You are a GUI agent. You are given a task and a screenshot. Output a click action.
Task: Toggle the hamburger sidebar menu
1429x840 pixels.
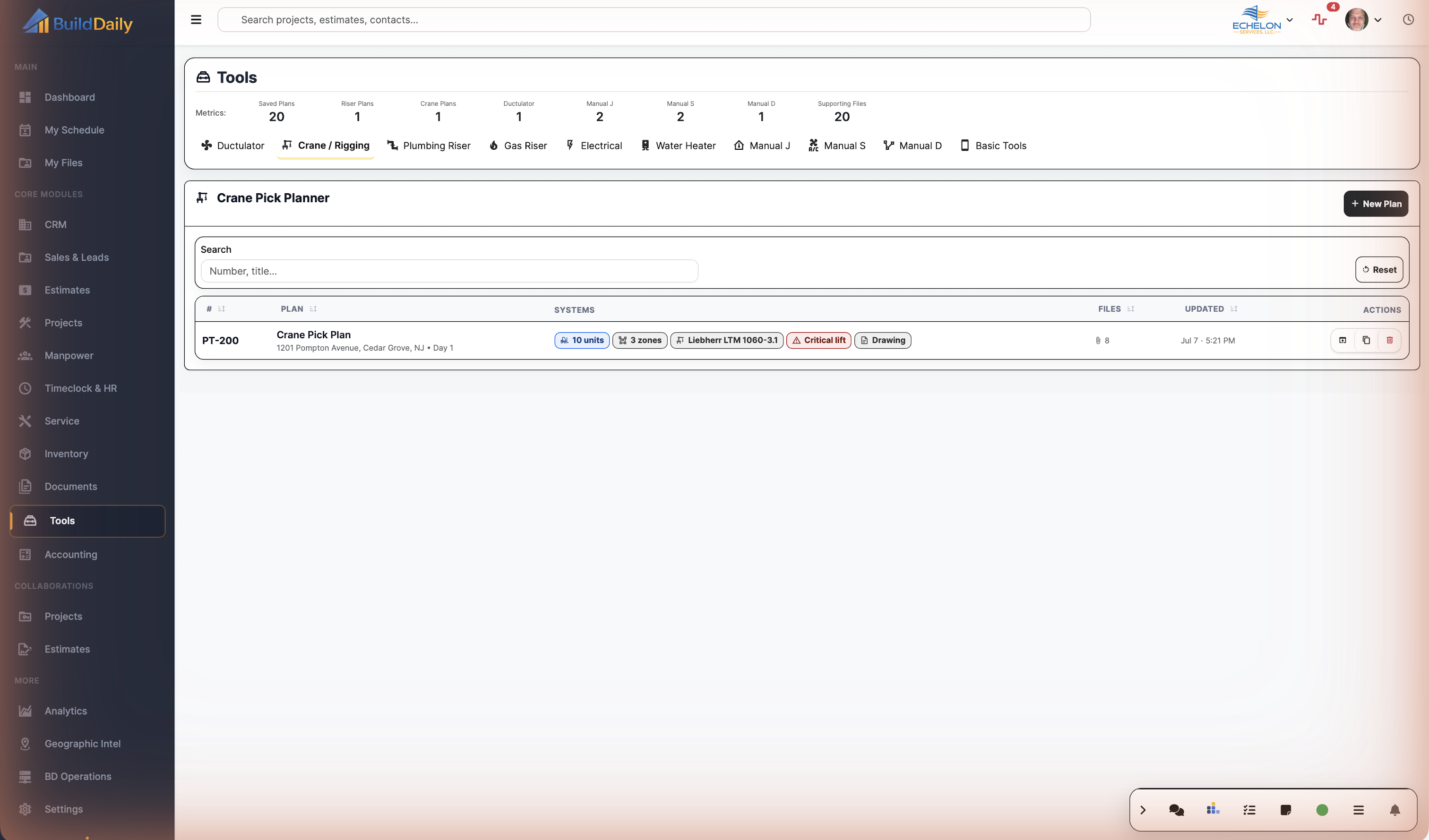tap(196, 20)
